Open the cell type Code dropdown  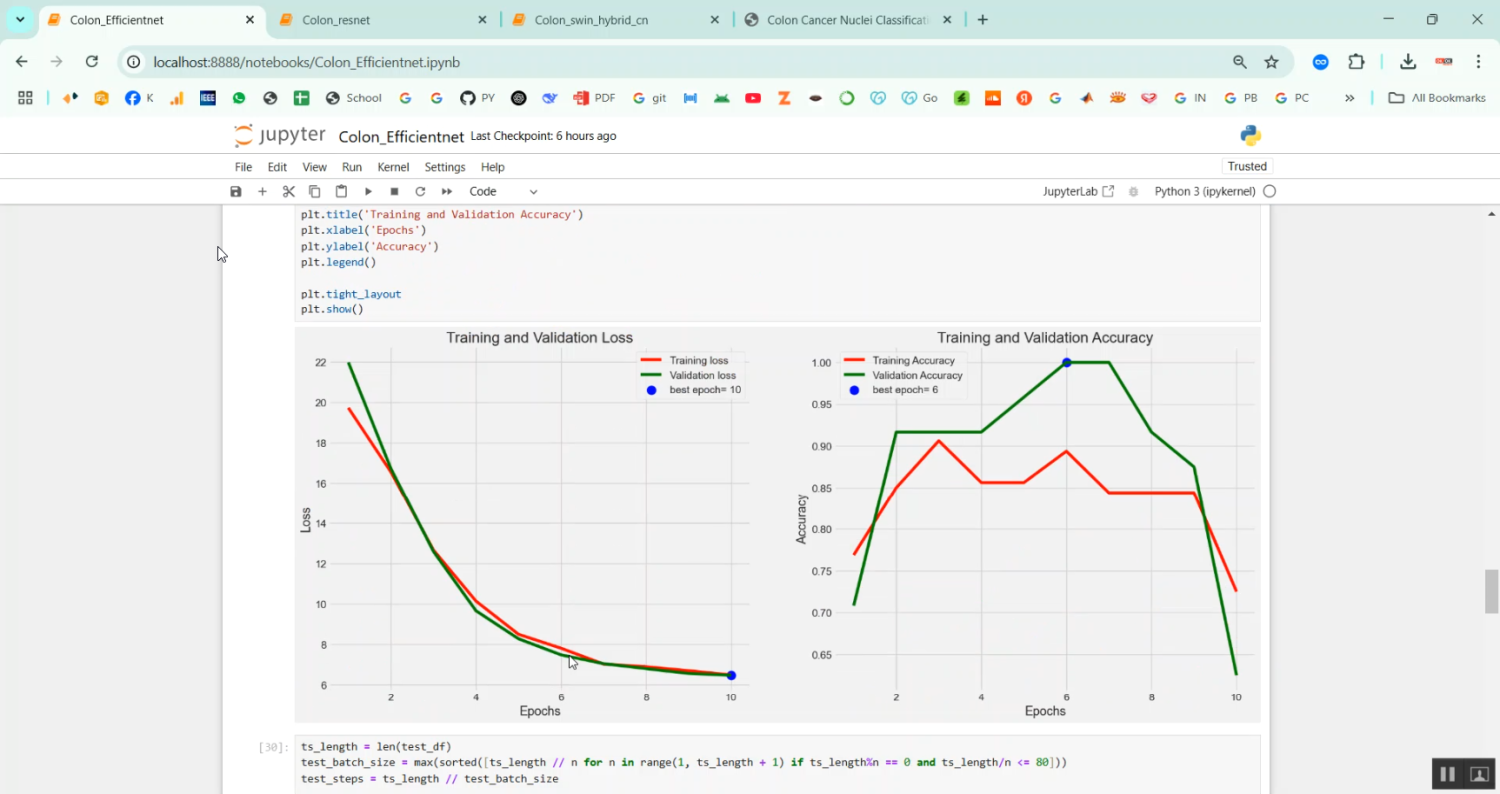pyautogui.click(x=503, y=191)
